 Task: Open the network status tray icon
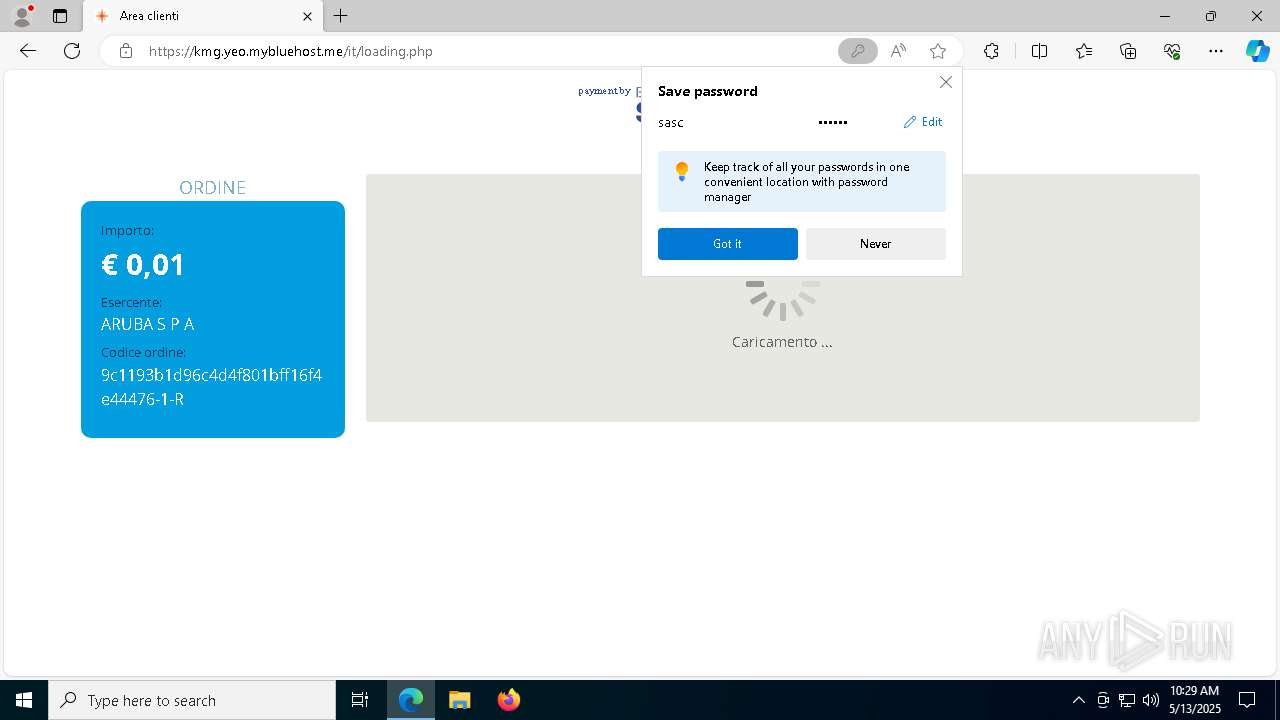[x=1127, y=700]
